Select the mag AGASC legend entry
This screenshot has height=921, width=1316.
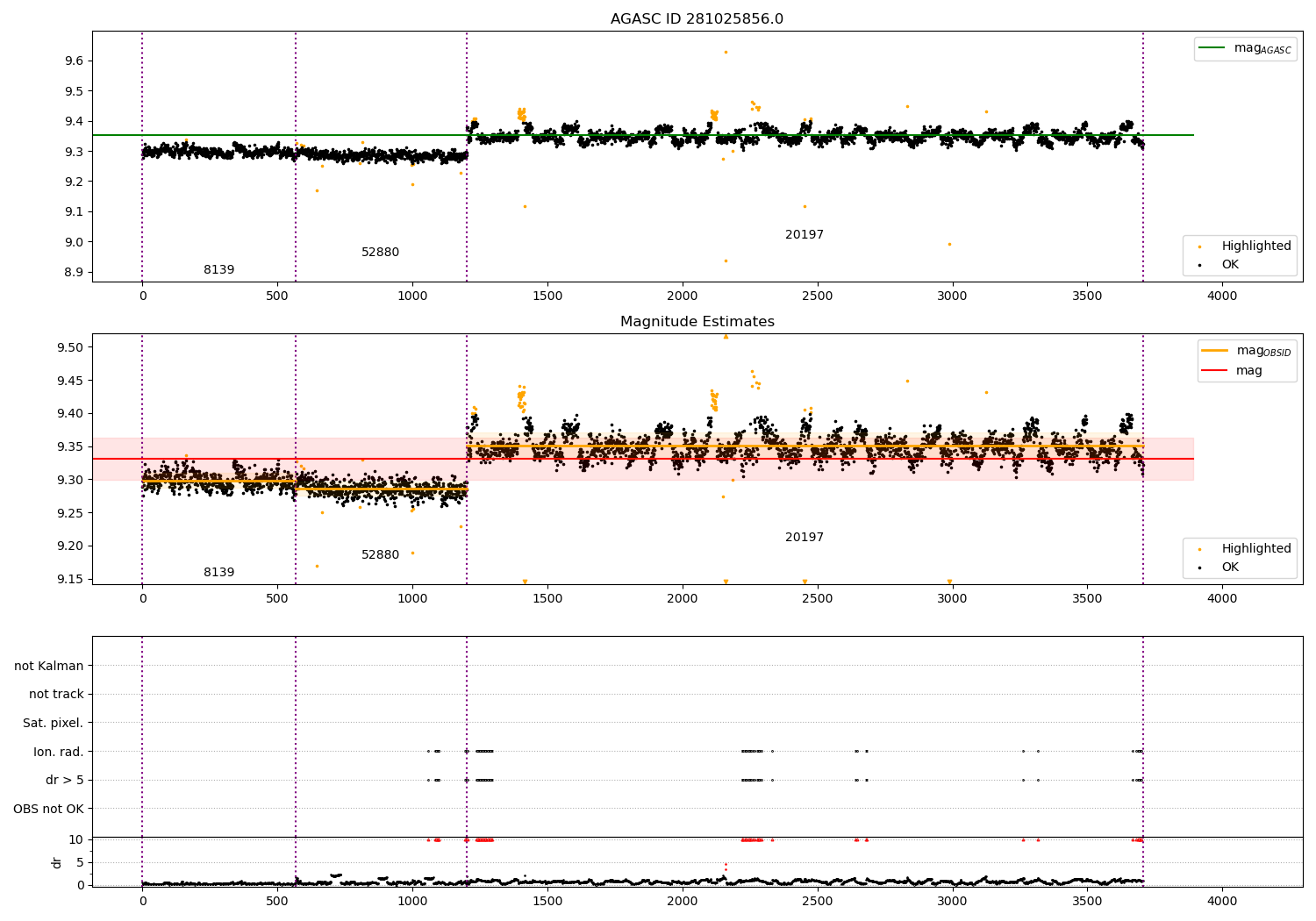(x=1245, y=48)
